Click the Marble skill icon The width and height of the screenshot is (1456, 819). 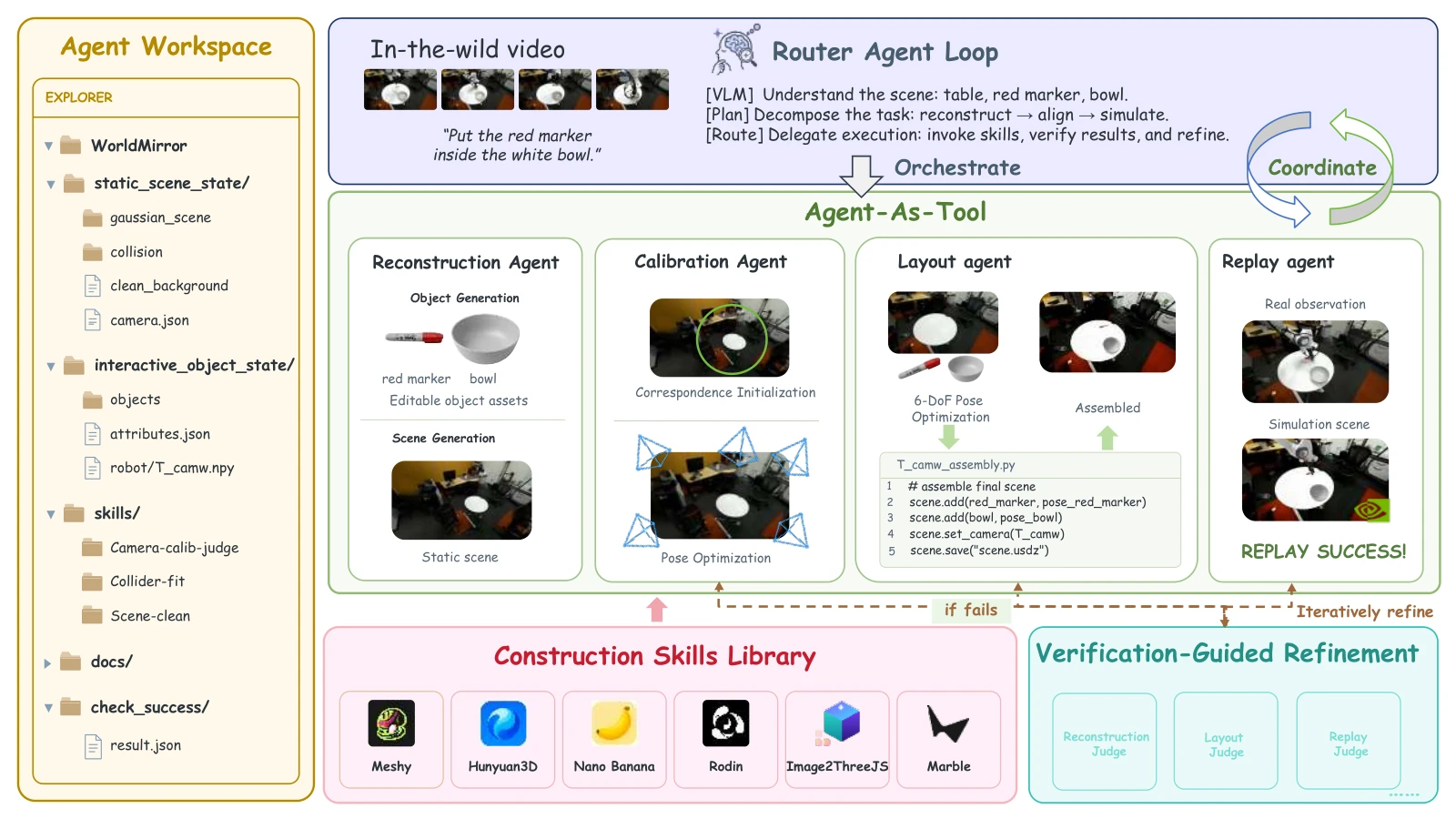point(948,724)
